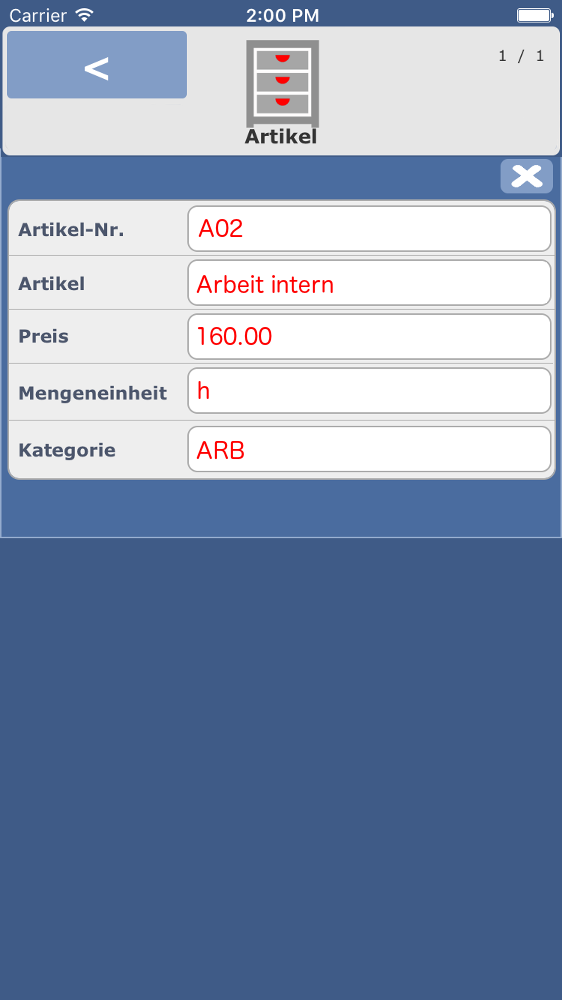Close the form with the X button

[526, 176]
